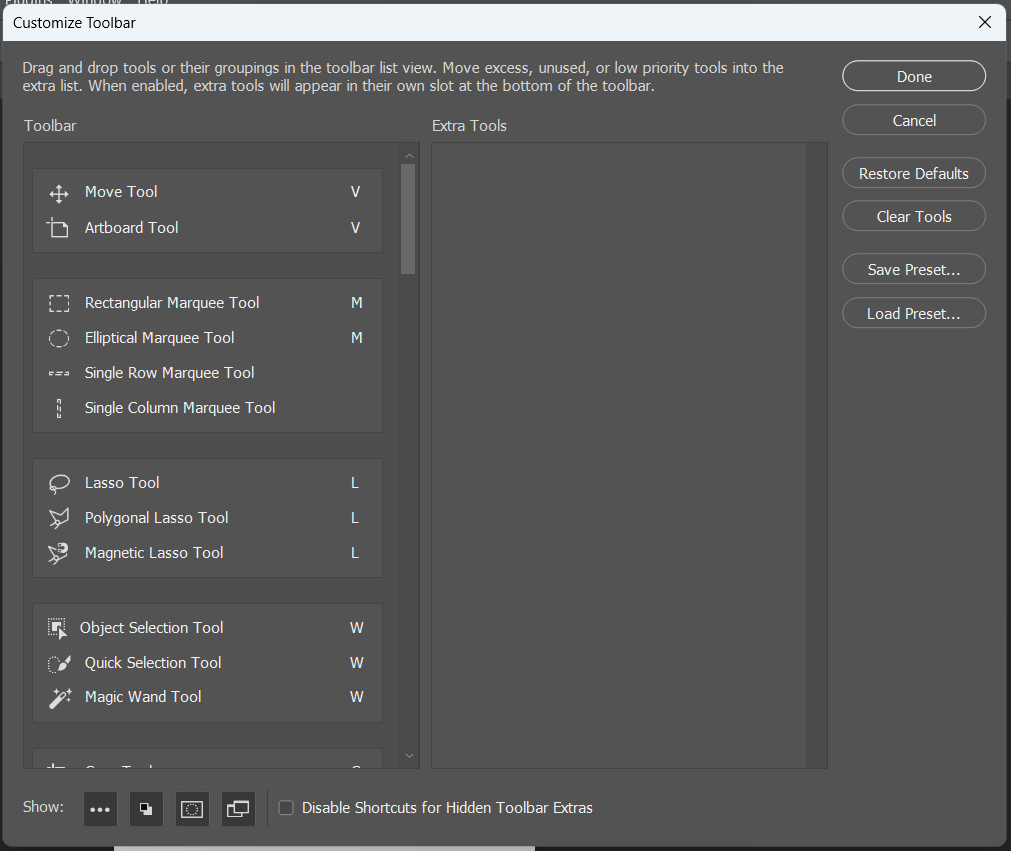Toggle foreground/background colors Show button
The width and height of the screenshot is (1011, 851).
(x=146, y=809)
